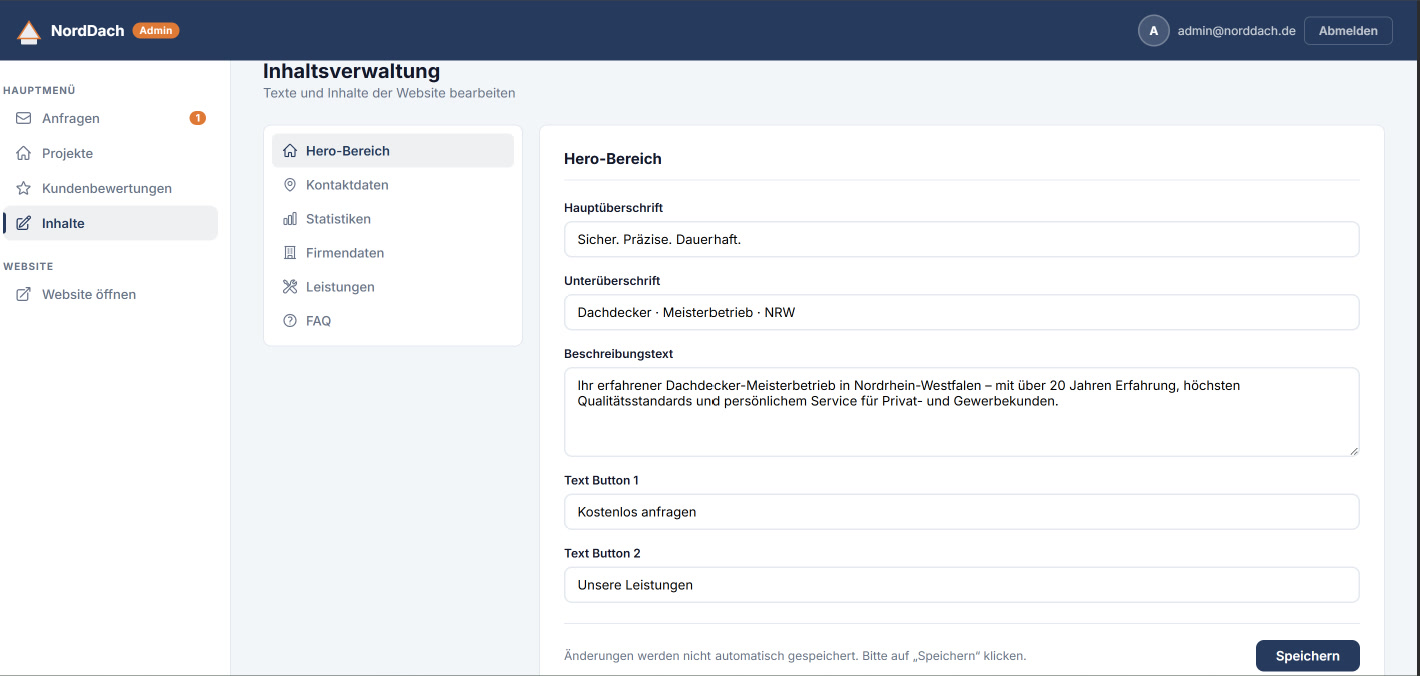Screen dimensions: 1420x676
Task: Select the Hero-Bereich section tab
Action: click(393, 151)
